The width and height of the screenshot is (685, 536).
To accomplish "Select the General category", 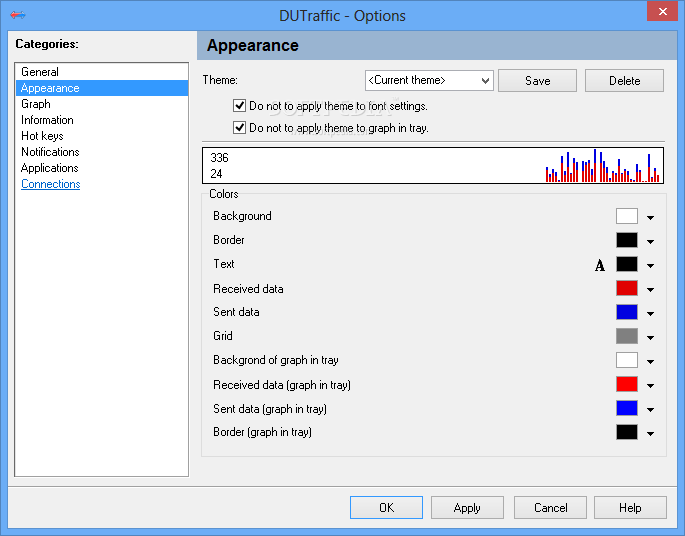I will pyautogui.click(x=102, y=72).
